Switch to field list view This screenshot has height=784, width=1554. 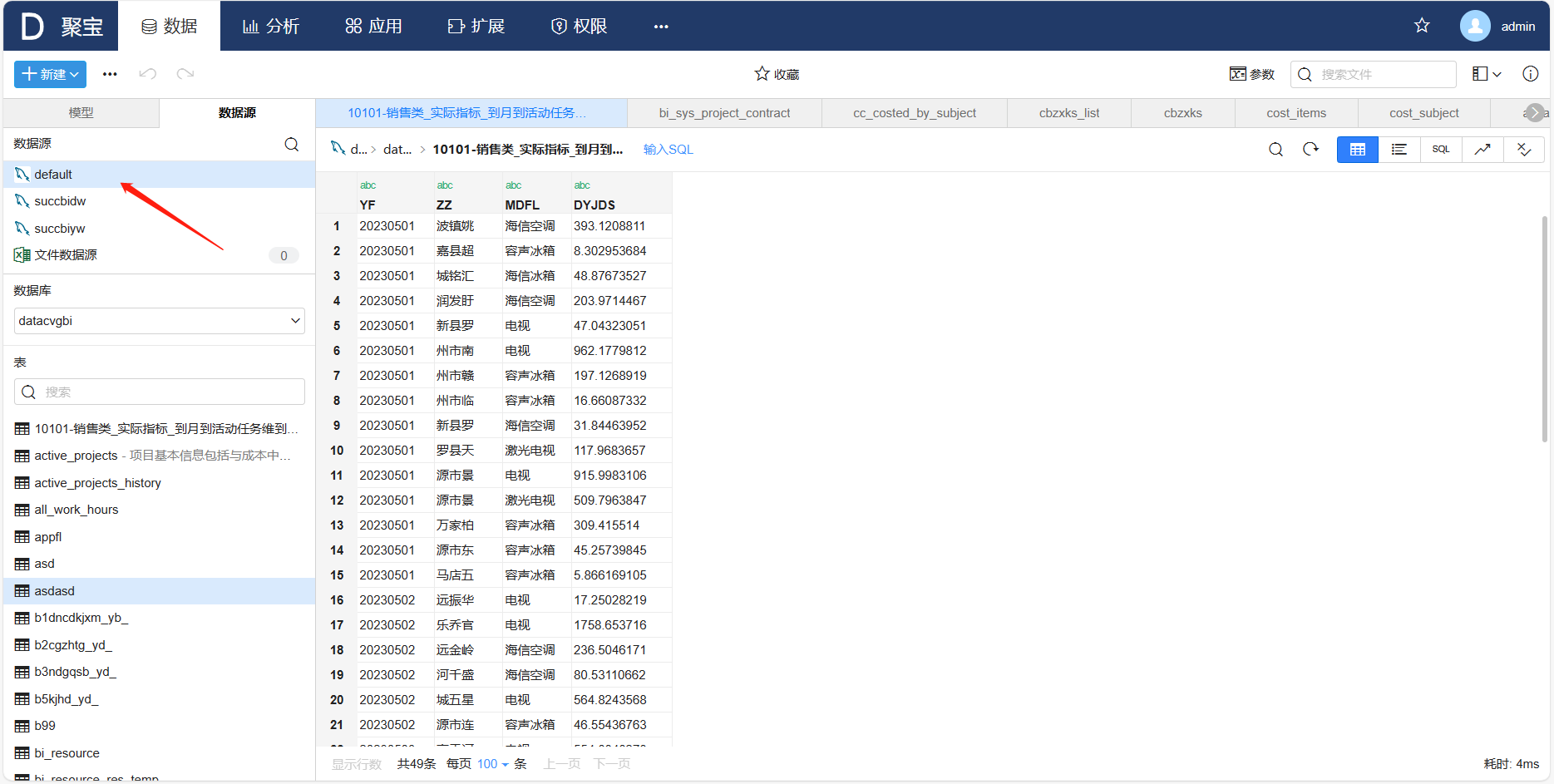pos(1399,150)
